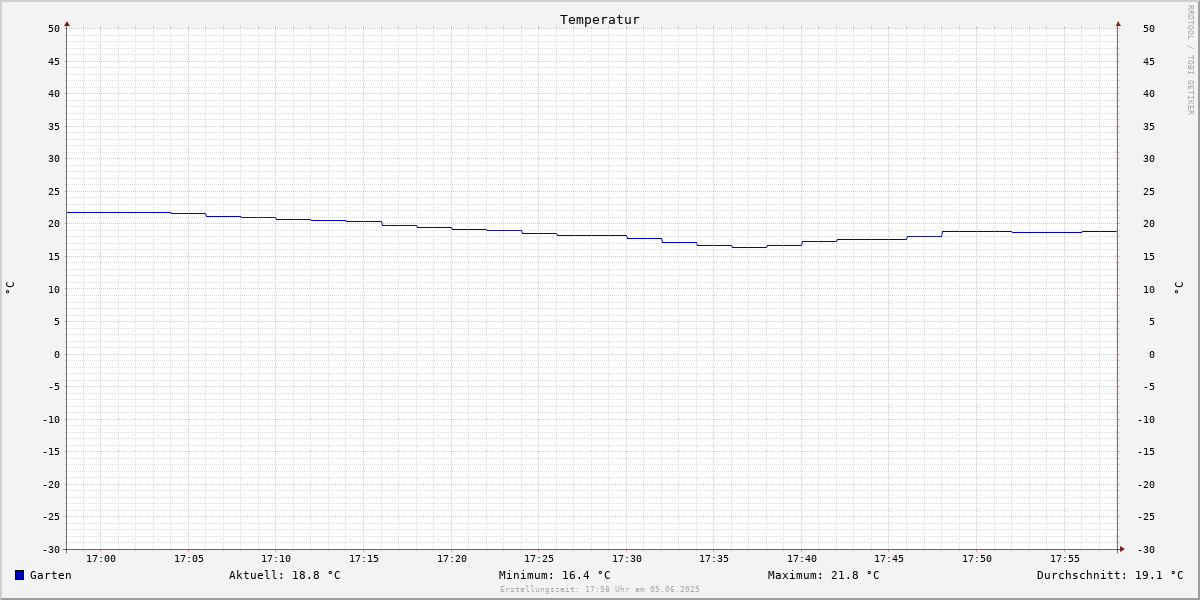Click the 17:25 time axis label
Image resolution: width=1200 pixels, height=600 pixels.
(539, 559)
